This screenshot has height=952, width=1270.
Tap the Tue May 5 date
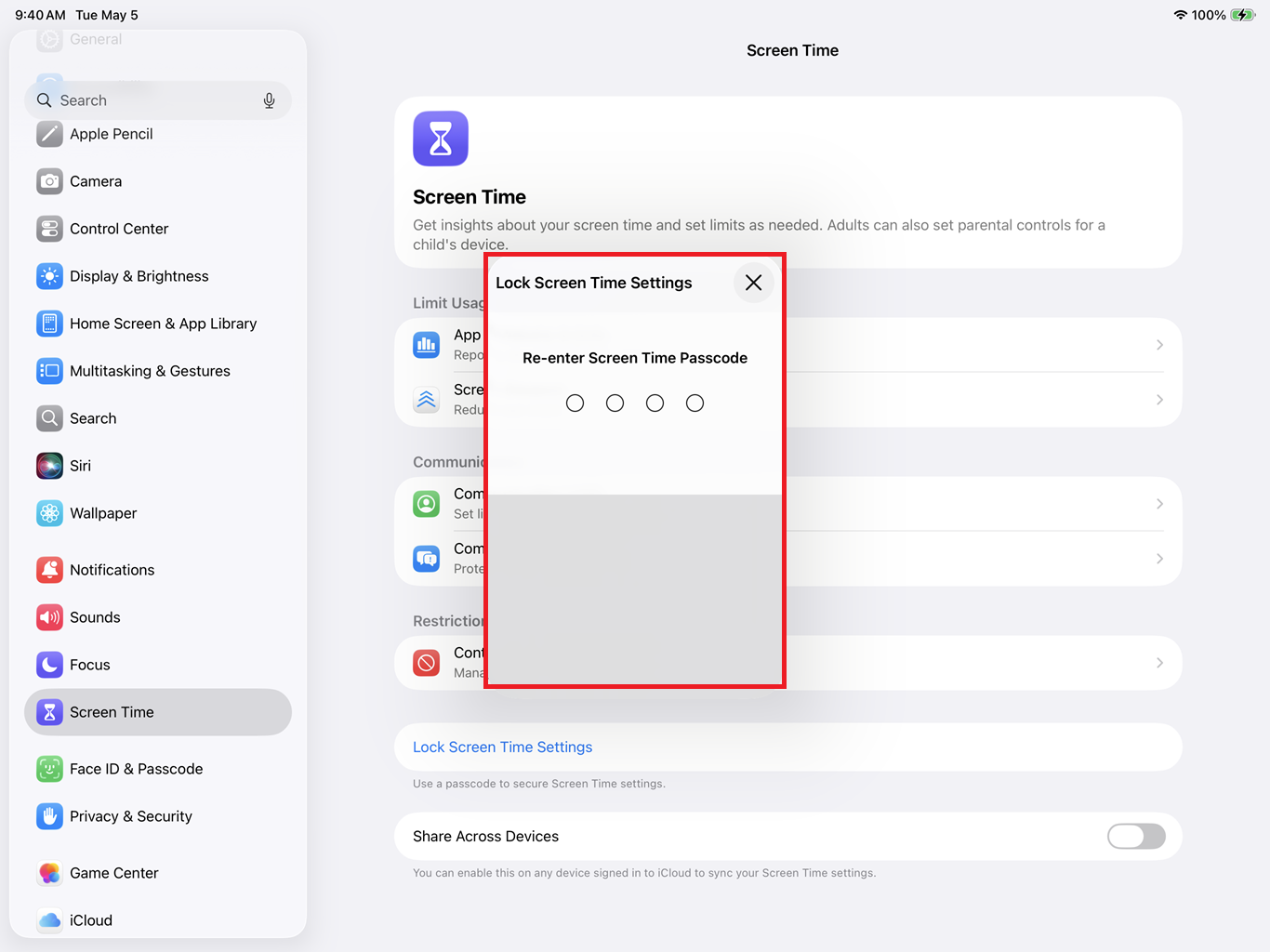[x=107, y=15]
